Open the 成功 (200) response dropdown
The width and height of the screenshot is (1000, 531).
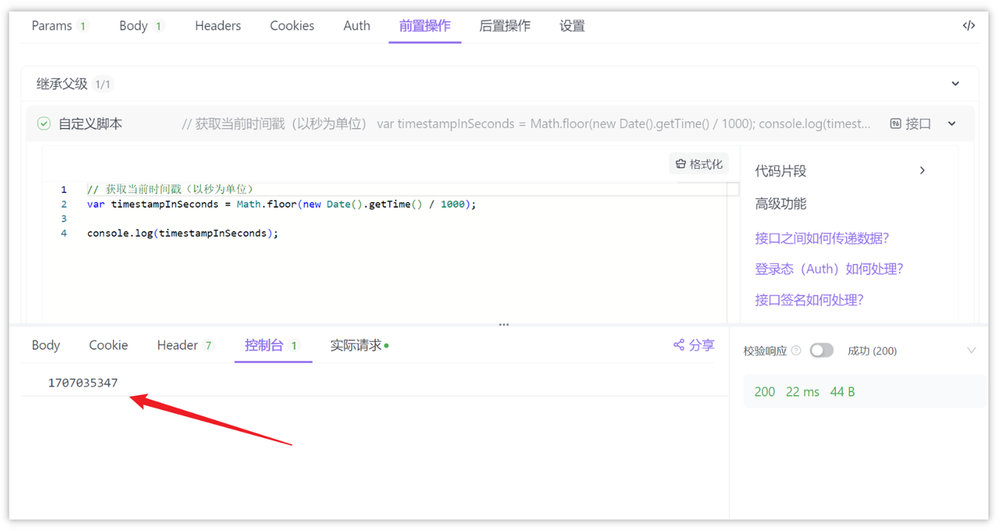970,351
